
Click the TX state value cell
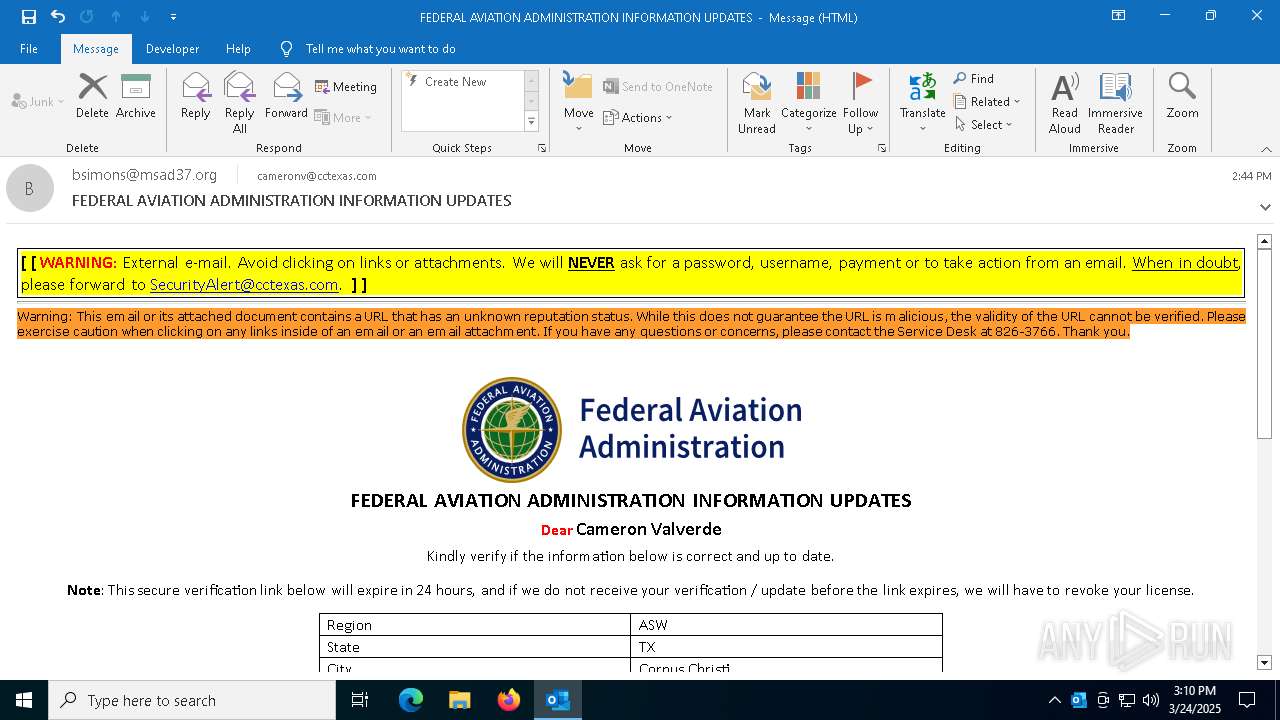coord(786,647)
